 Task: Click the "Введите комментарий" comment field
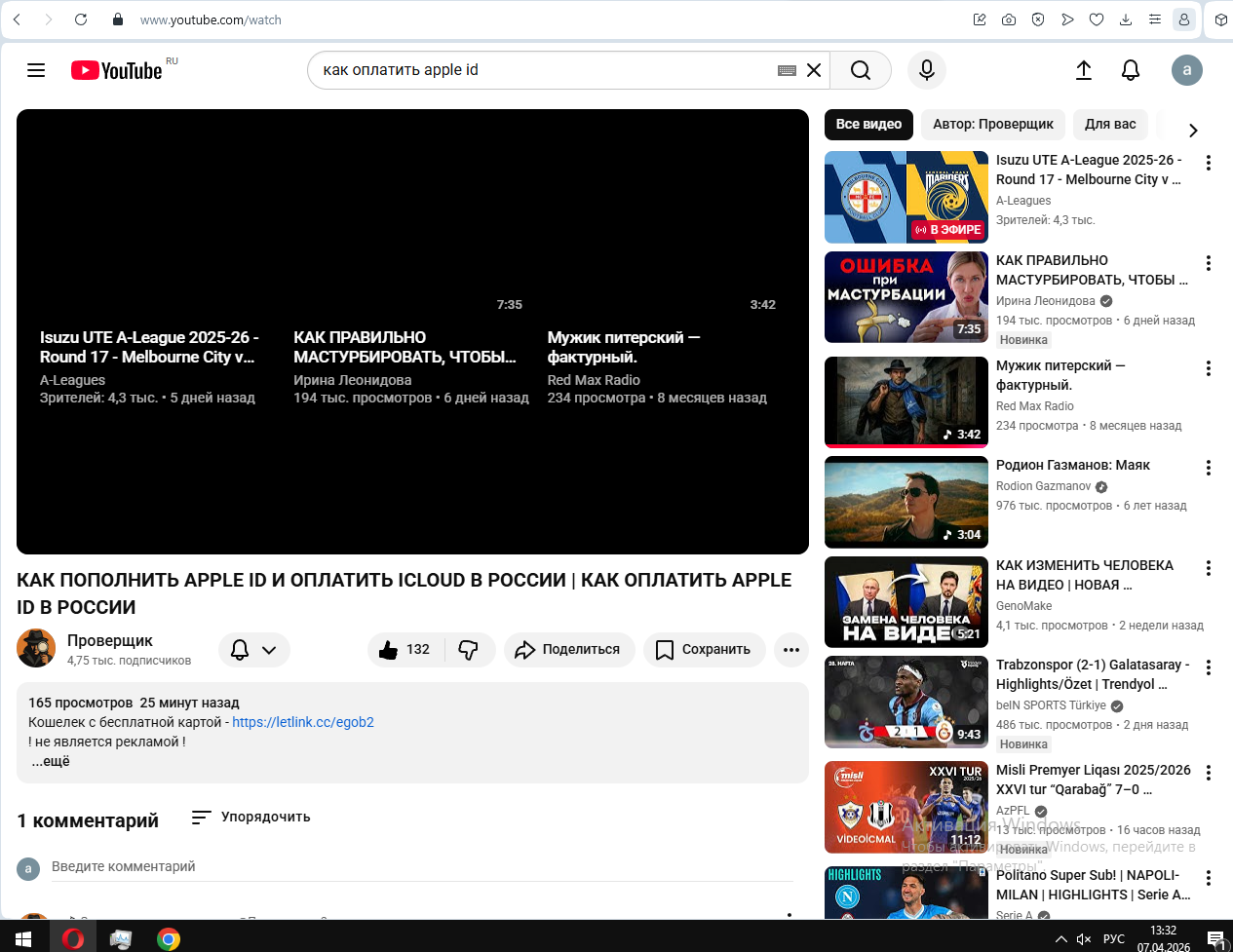click(419, 866)
